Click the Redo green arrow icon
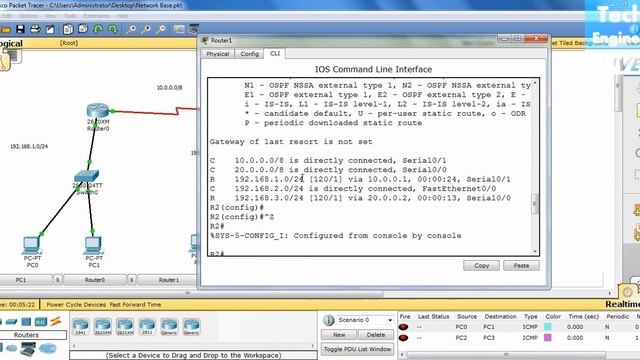This screenshot has width=640, height=360. click(x=113, y=29)
